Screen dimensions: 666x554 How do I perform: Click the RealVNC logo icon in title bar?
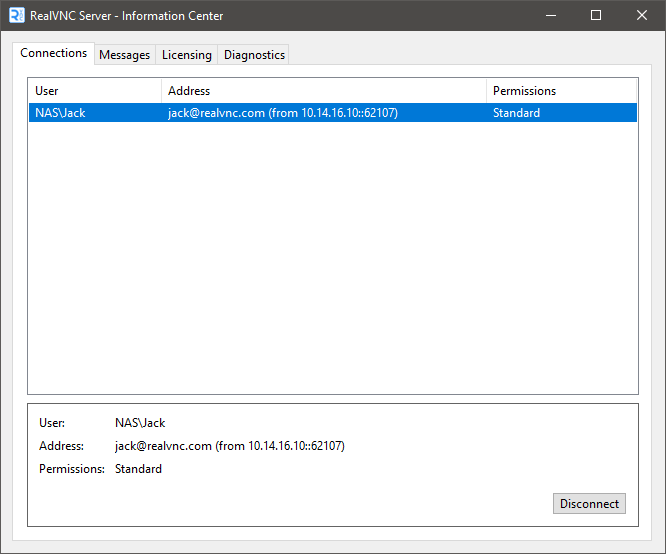pyautogui.click(x=17, y=15)
